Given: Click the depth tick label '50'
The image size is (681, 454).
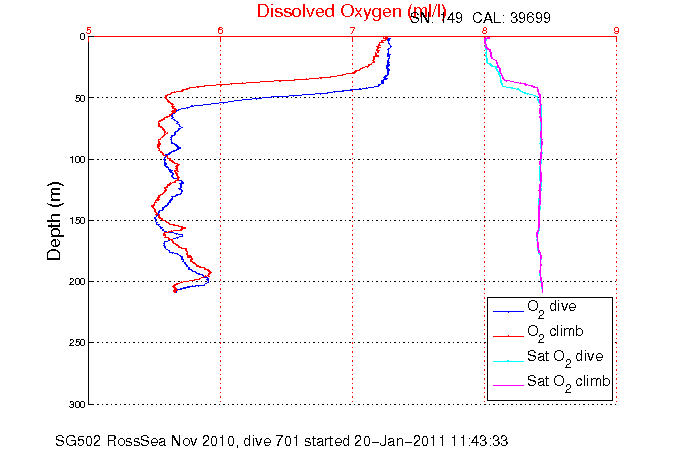Looking at the screenshot, I should click(x=80, y=99).
